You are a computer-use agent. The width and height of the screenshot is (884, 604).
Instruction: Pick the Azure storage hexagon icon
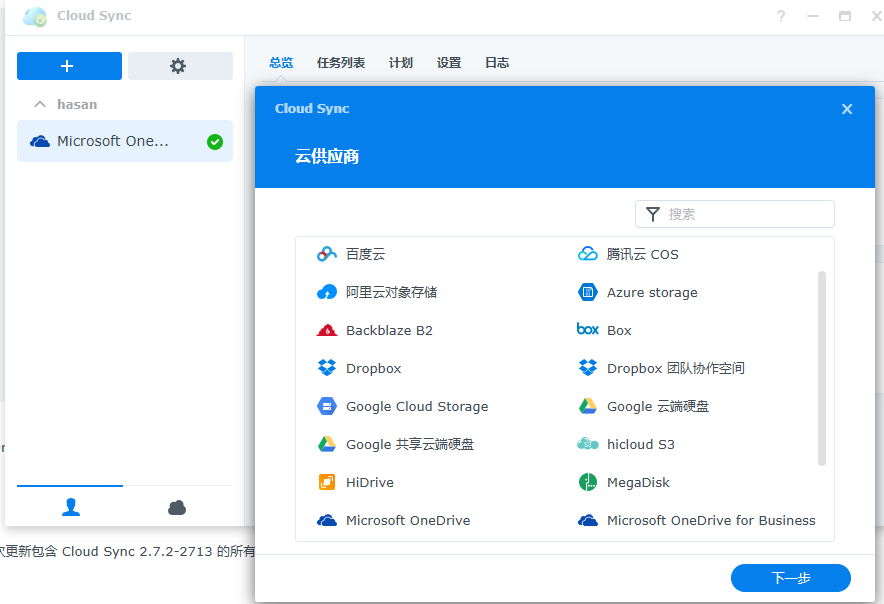(587, 292)
